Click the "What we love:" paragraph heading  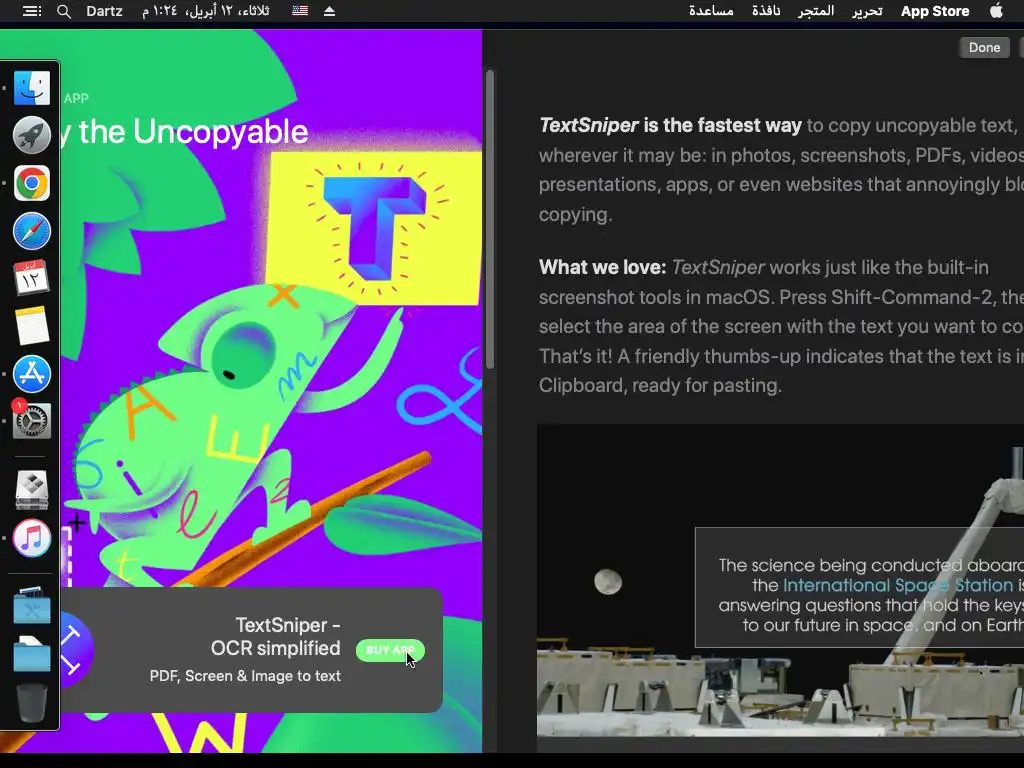[602, 267]
